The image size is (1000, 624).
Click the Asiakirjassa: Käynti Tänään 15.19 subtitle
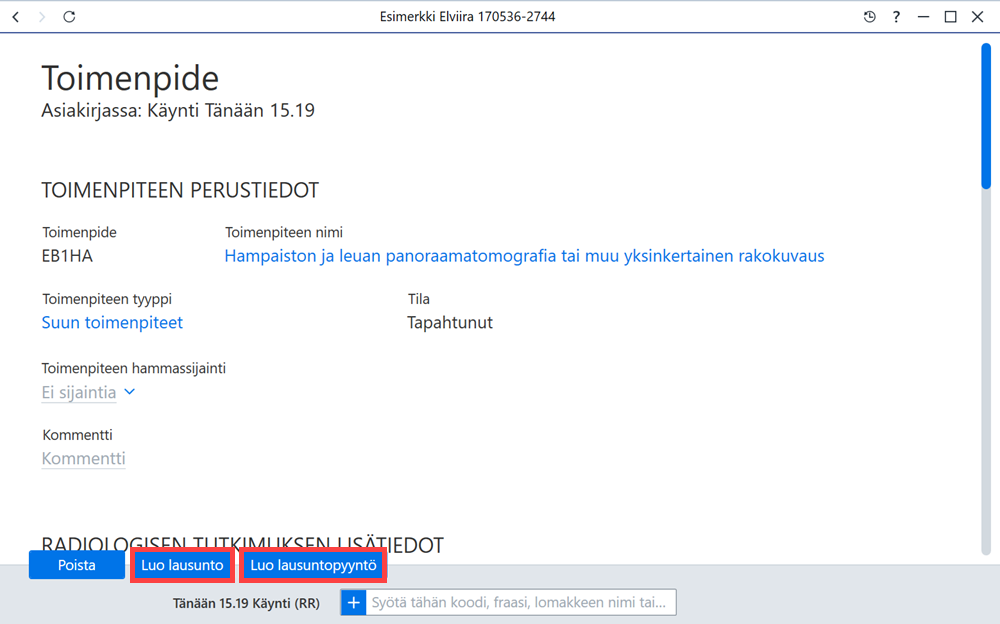[x=178, y=110]
